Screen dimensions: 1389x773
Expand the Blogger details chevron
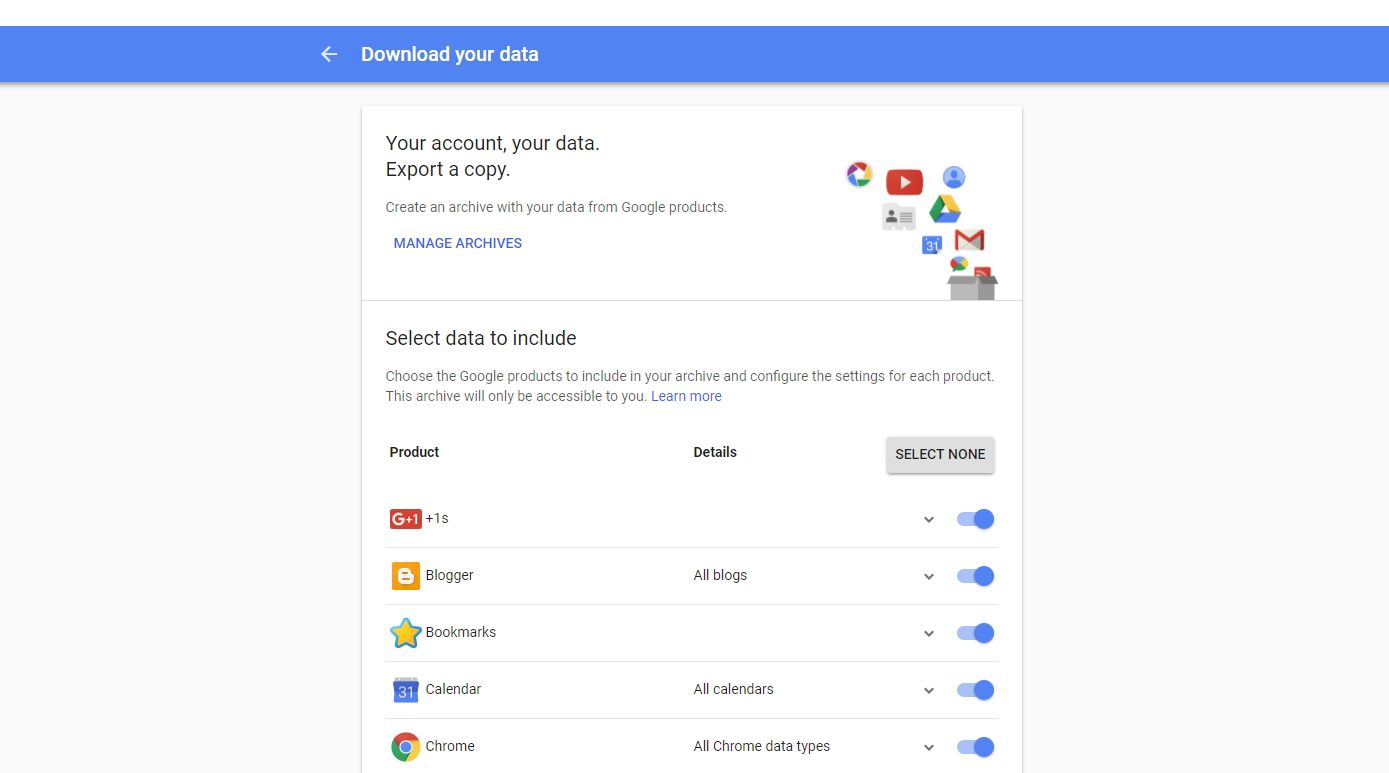929,577
